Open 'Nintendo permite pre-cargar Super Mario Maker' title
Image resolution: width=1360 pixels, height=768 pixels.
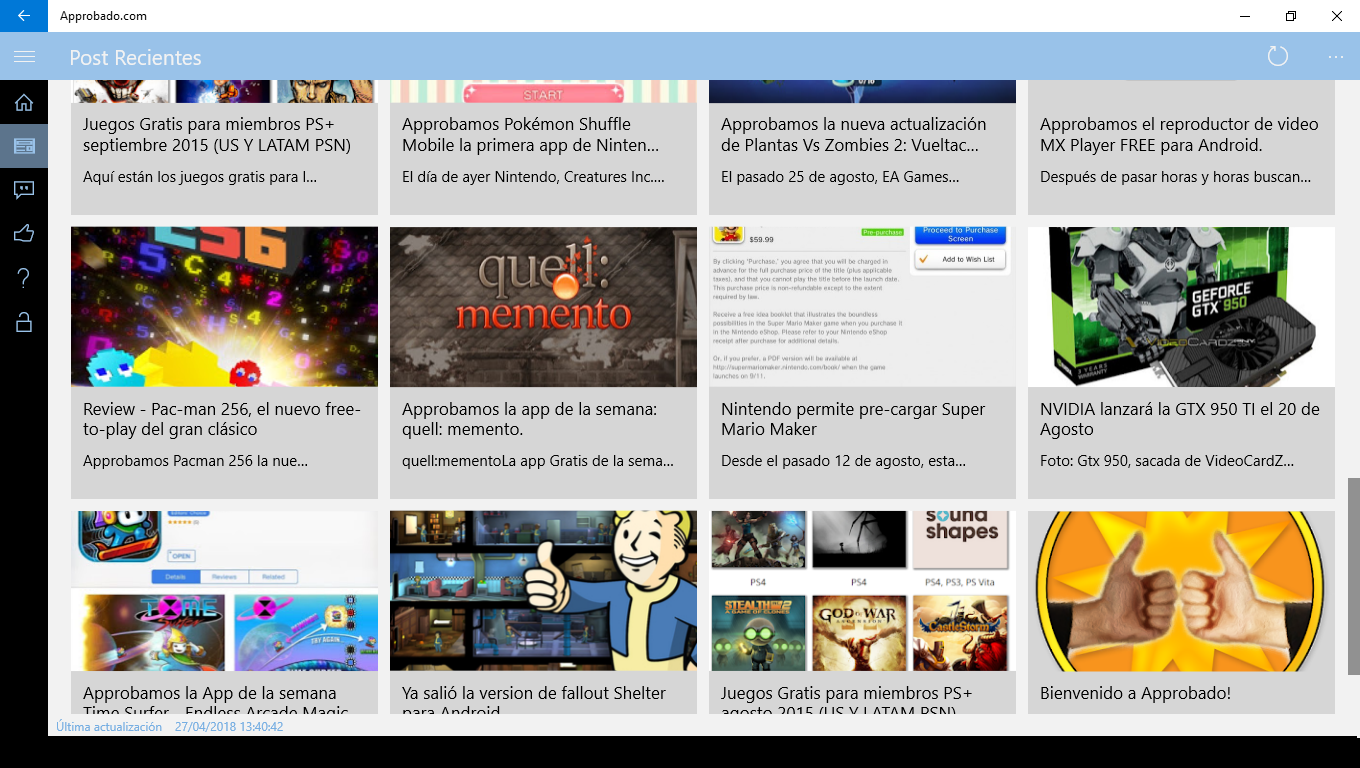point(853,419)
